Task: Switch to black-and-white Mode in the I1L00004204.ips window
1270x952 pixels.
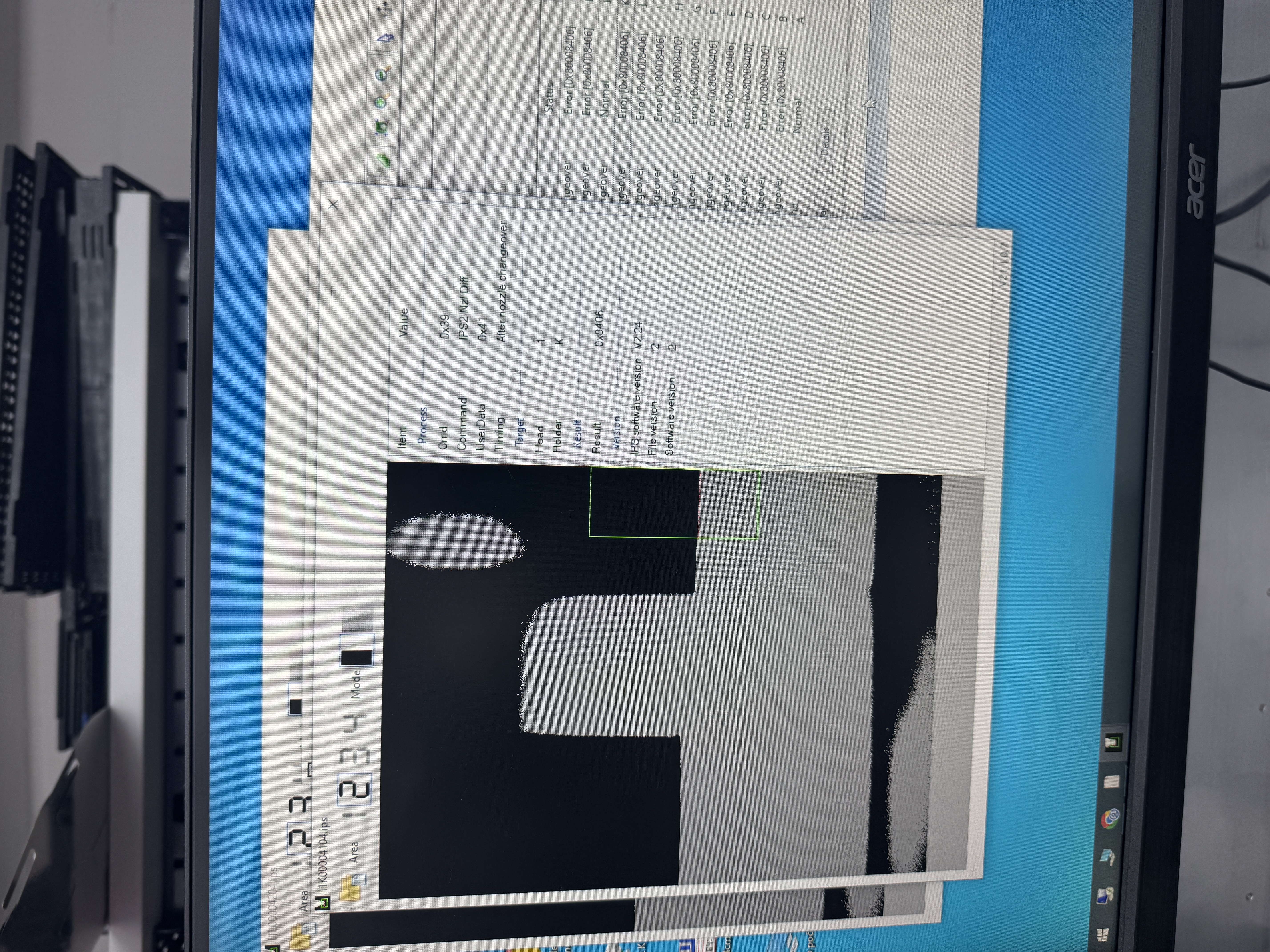Action: (295, 699)
